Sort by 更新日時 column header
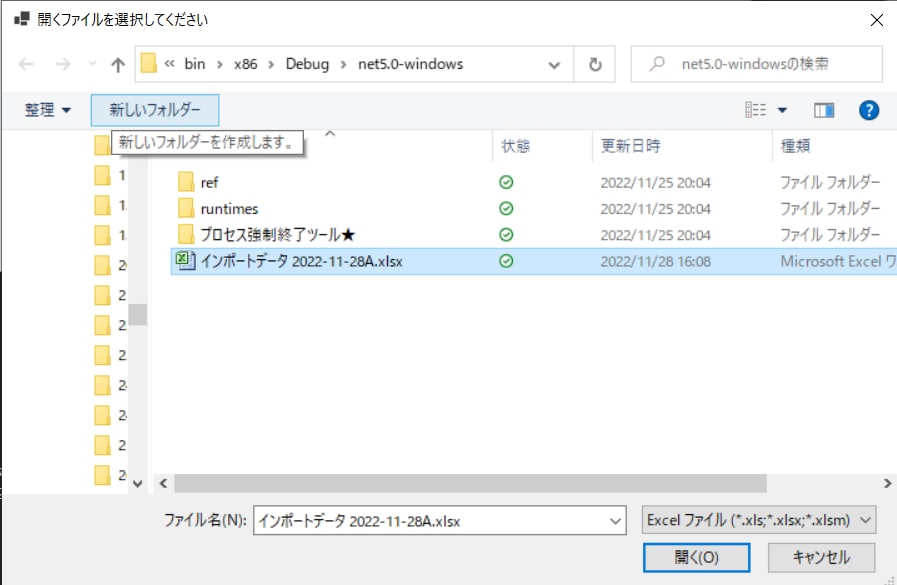The width and height of the screenshot is (897, 585). click(x=630, y=146)
